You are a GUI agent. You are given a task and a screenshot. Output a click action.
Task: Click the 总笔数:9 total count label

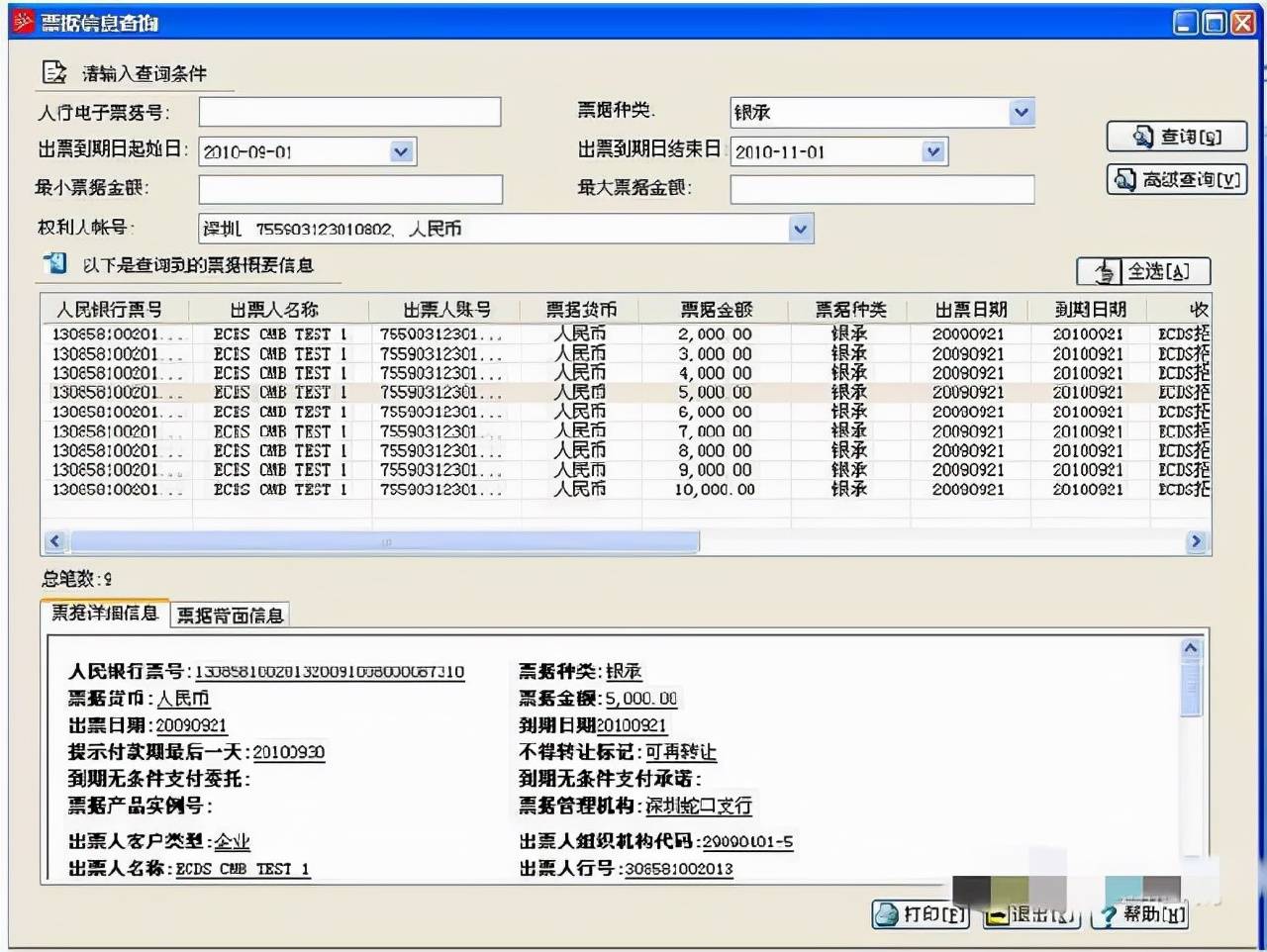coord(76,579)
